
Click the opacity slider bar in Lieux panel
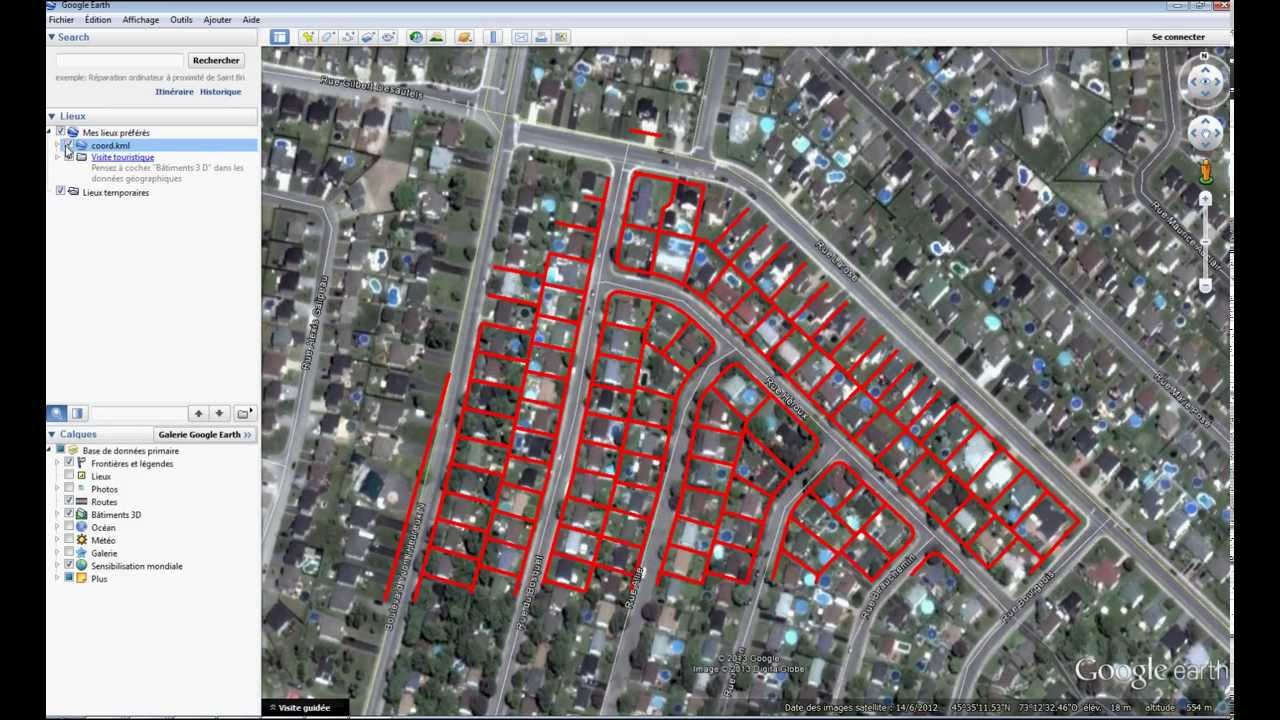pos(138,413)
